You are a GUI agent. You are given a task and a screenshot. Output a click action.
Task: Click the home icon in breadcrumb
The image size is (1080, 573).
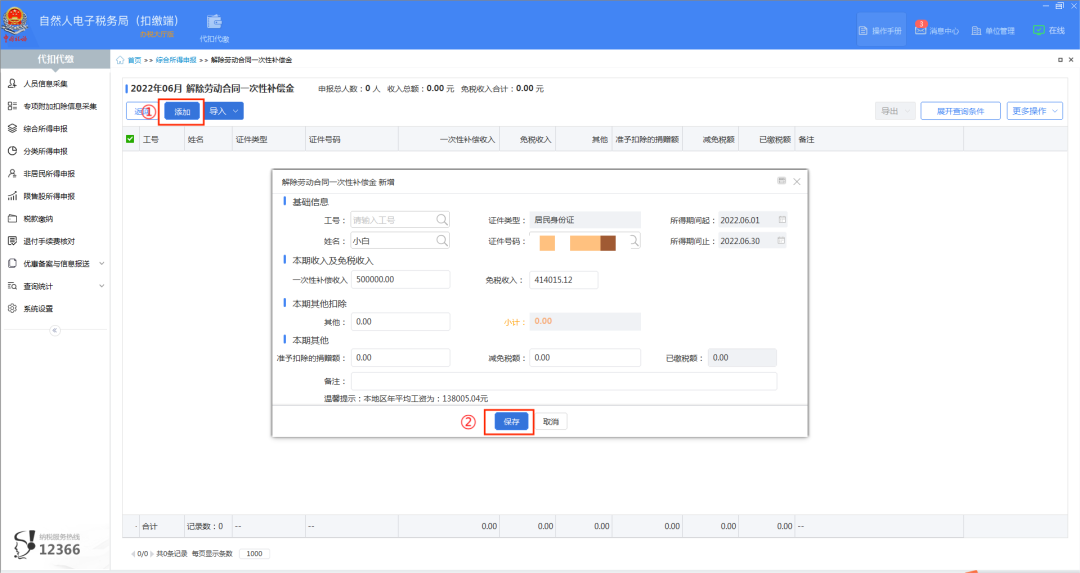tap(121, 61)
